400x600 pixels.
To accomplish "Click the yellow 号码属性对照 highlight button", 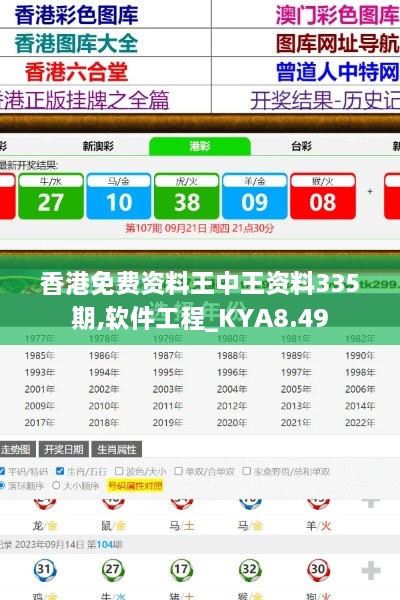I will [x=135, y=486].
